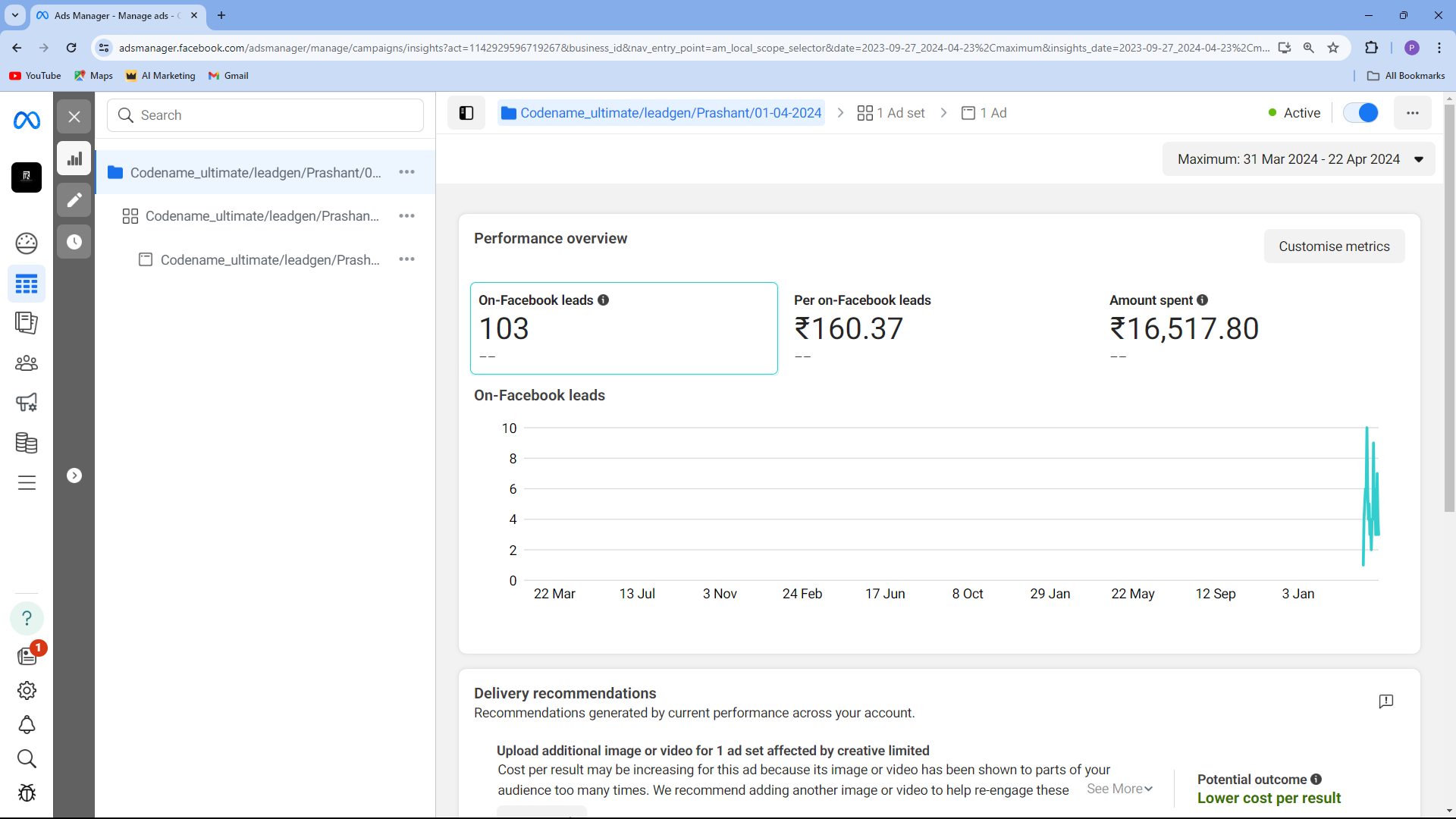The image size is (1456, 819).
Task: Open the Help question mark icon
Action: [27, 618]
